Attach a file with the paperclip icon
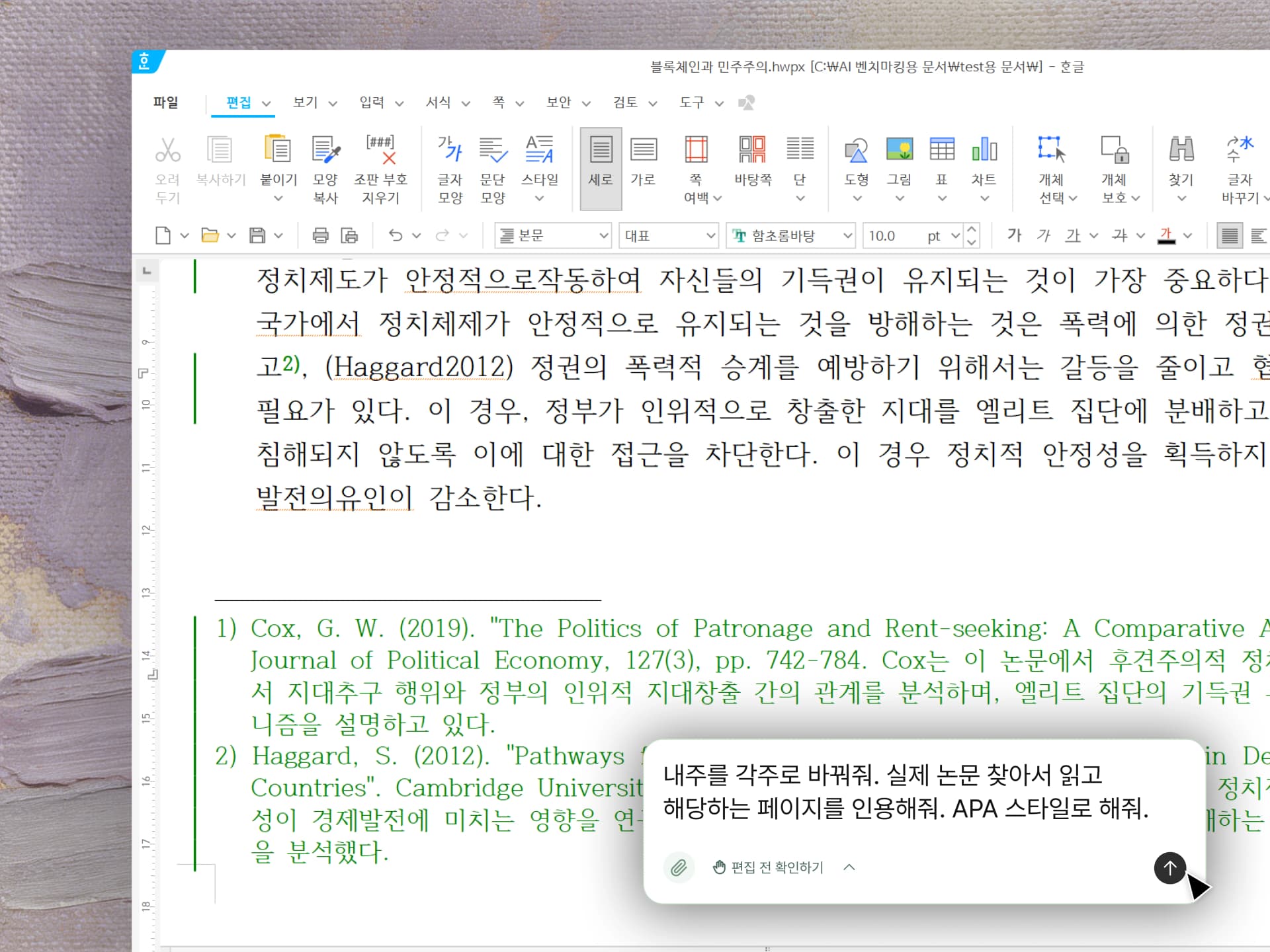This screenshot has width=1270, height=952. pos(679,867)
